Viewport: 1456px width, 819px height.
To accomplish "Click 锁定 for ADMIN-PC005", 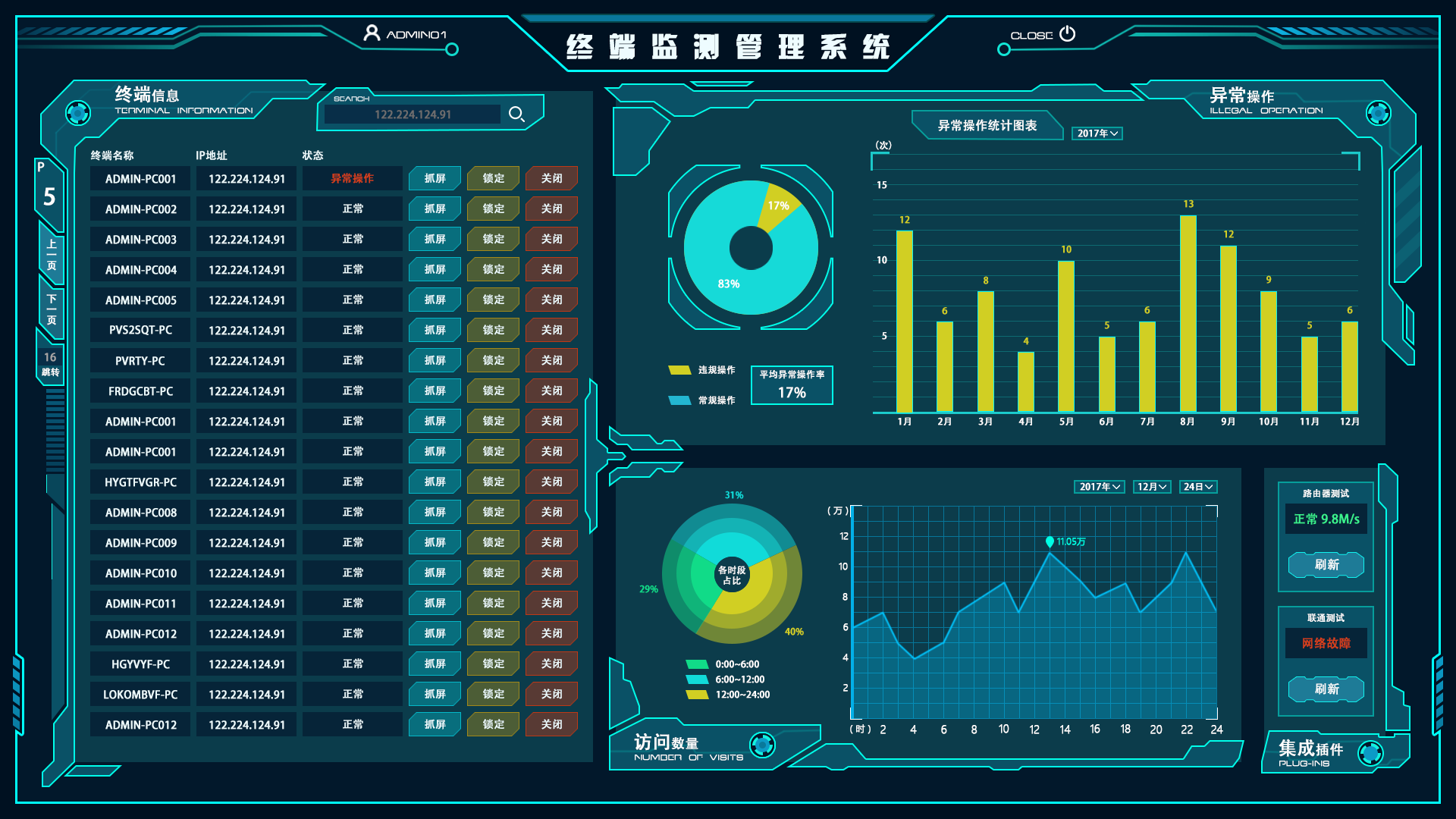I will [493, 300].
